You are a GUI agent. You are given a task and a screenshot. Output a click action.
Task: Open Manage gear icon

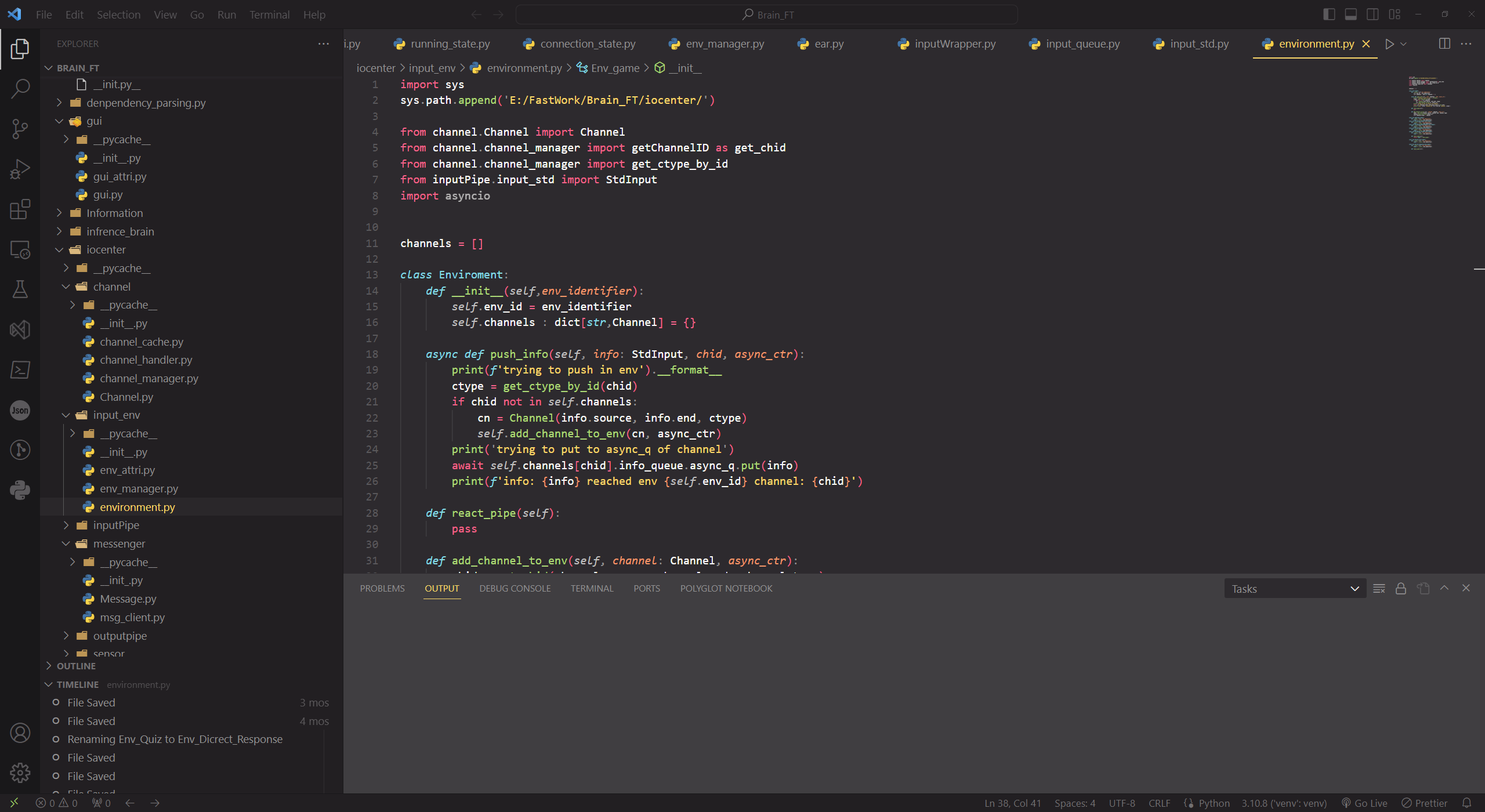[20, 773]
